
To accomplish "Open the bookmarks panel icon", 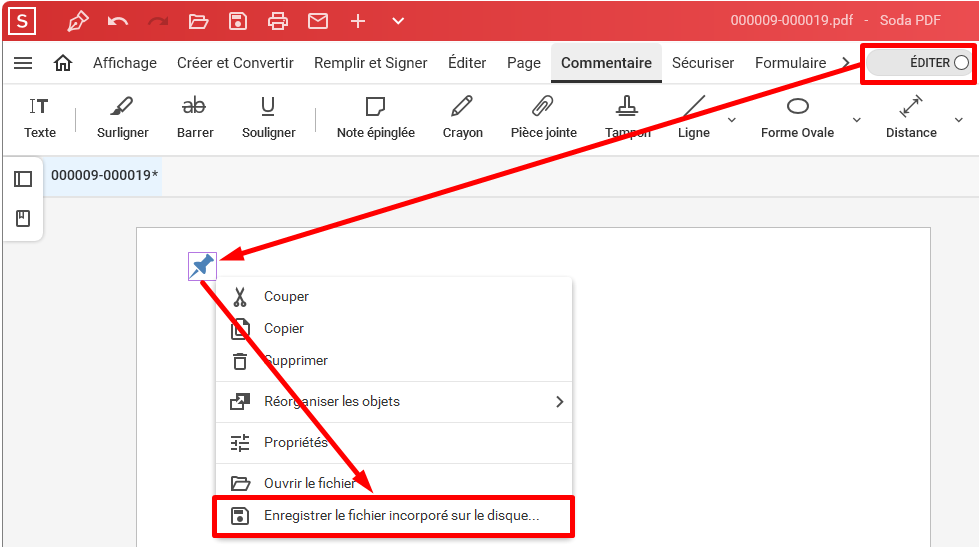I will click(23, 219).
